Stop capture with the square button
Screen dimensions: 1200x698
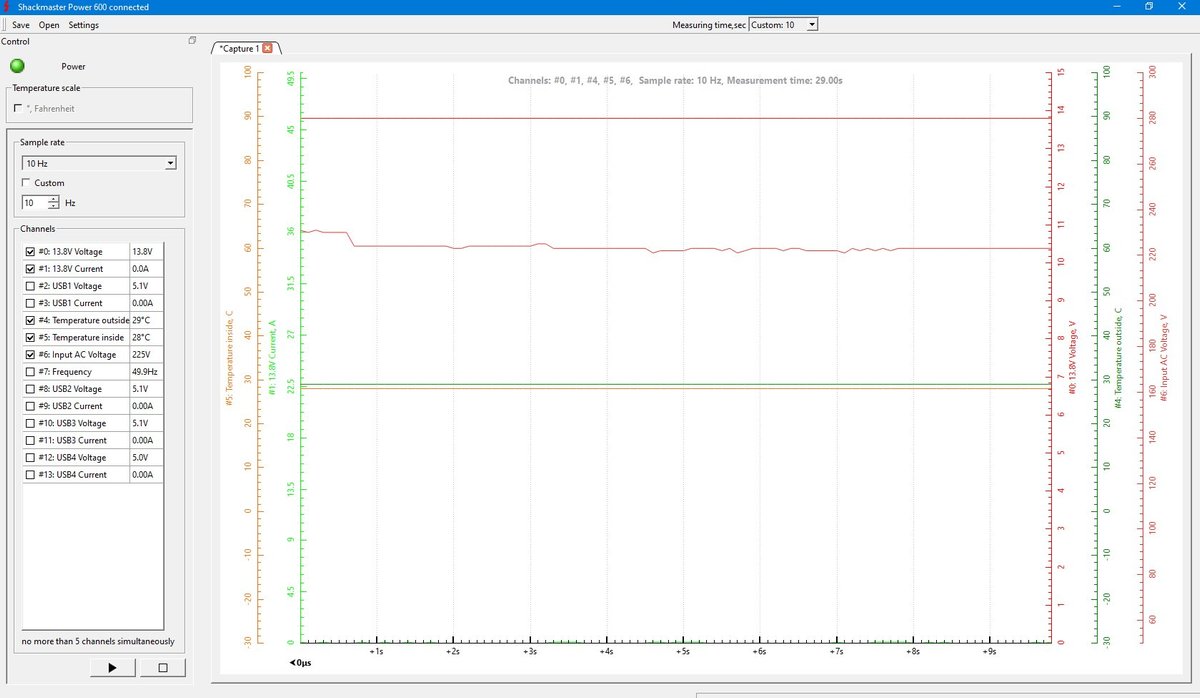point(163,667)
